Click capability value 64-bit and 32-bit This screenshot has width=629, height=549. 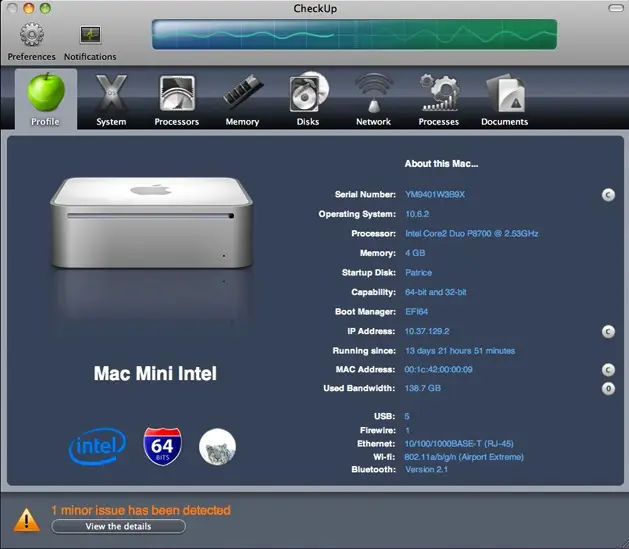coord(436,292)
